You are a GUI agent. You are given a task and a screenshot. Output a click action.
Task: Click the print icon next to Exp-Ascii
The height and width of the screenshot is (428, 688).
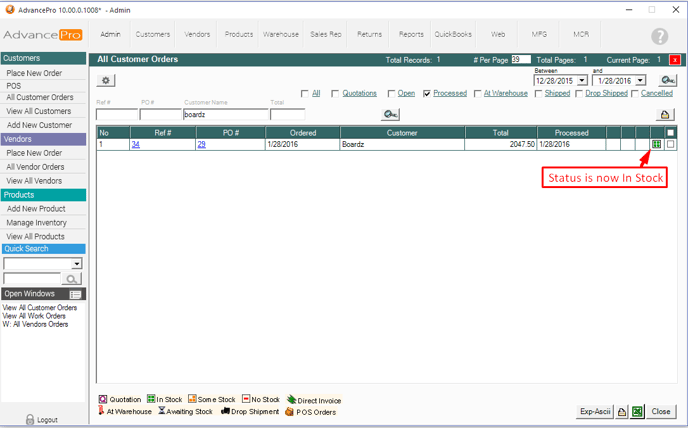click(x=621, y=411)
